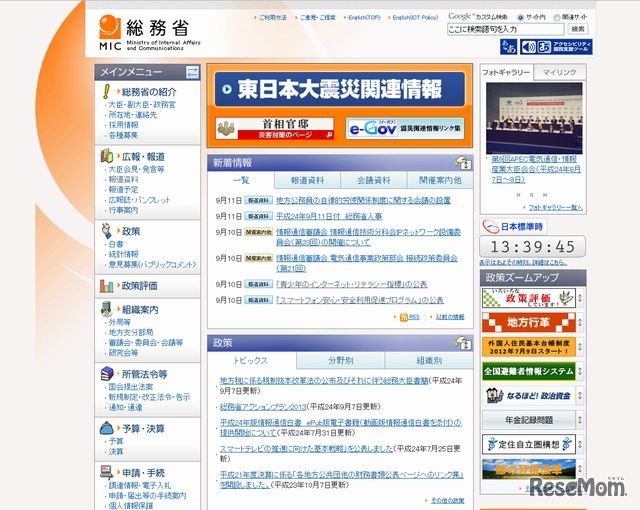Viewport: 640px width, 510px height.
Task: Click the 政策評価 chart icon
Action: [x=107, y=286]
